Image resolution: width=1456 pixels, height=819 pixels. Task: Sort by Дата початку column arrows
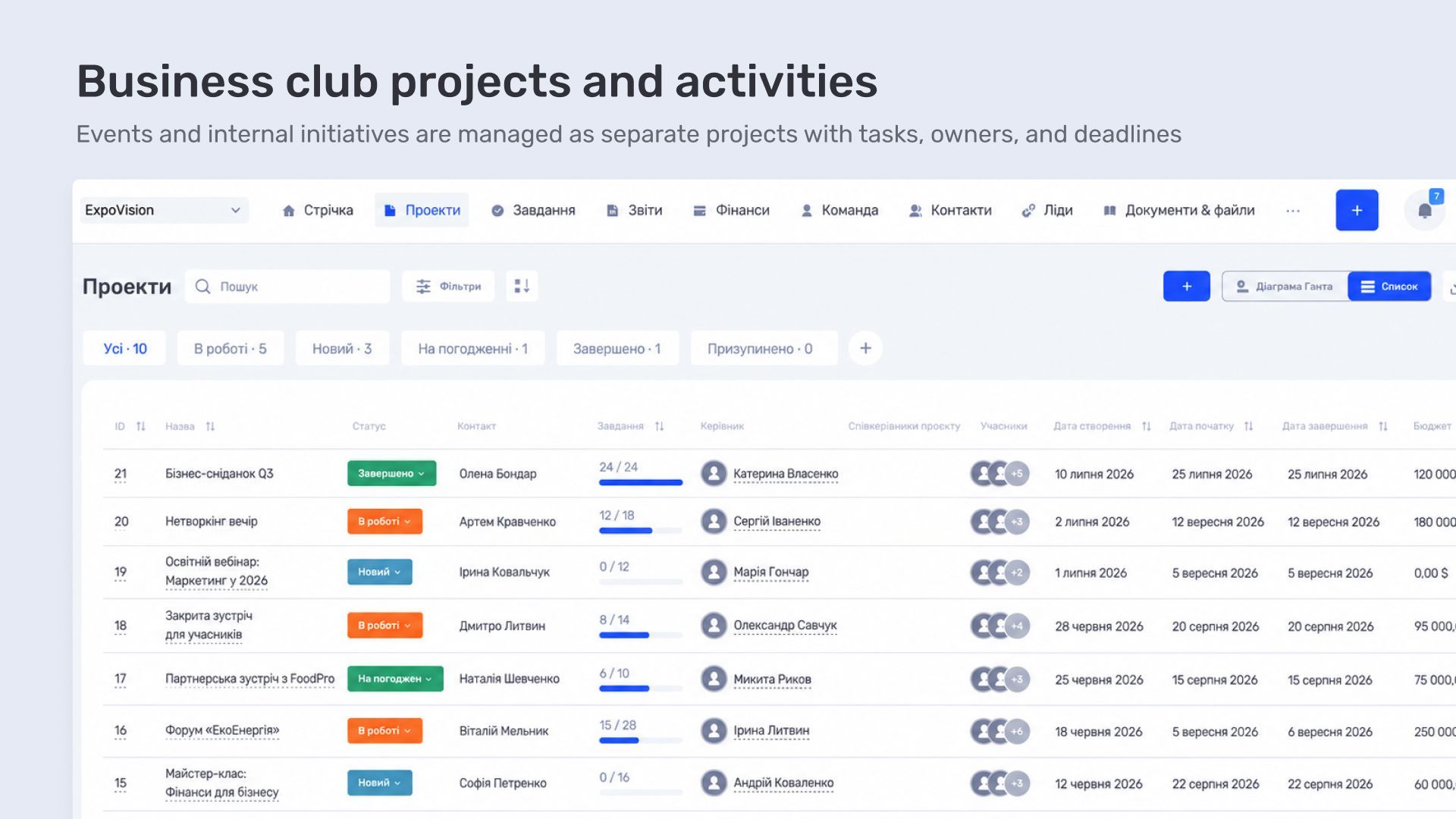[1248, 426]
